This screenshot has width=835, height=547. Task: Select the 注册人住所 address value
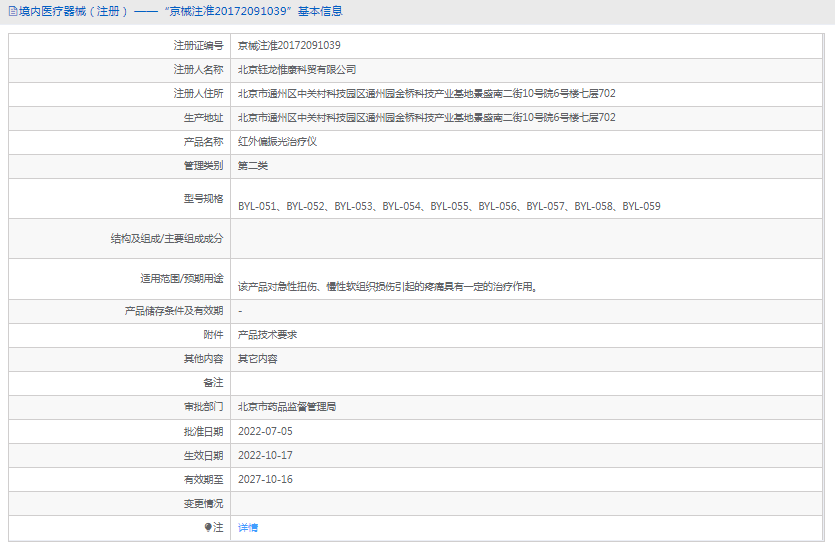coord(427,93)
